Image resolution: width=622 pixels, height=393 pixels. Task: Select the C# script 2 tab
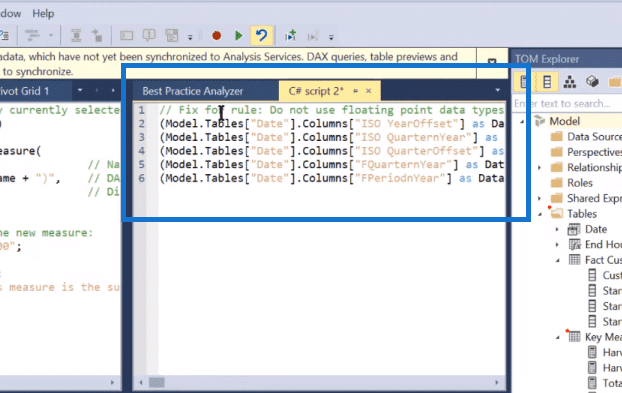316,91
